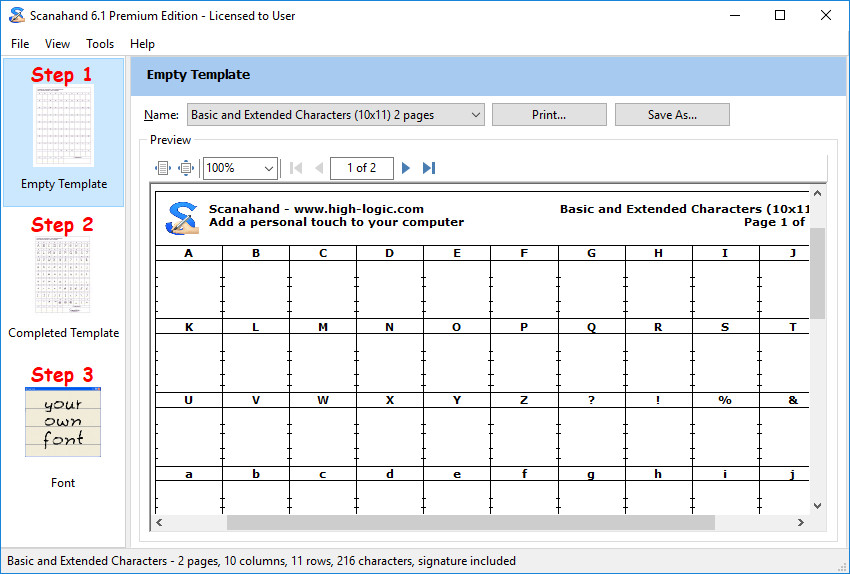Click the Print... button
This screenshot has width=850, height=574.
pos(549,115)
